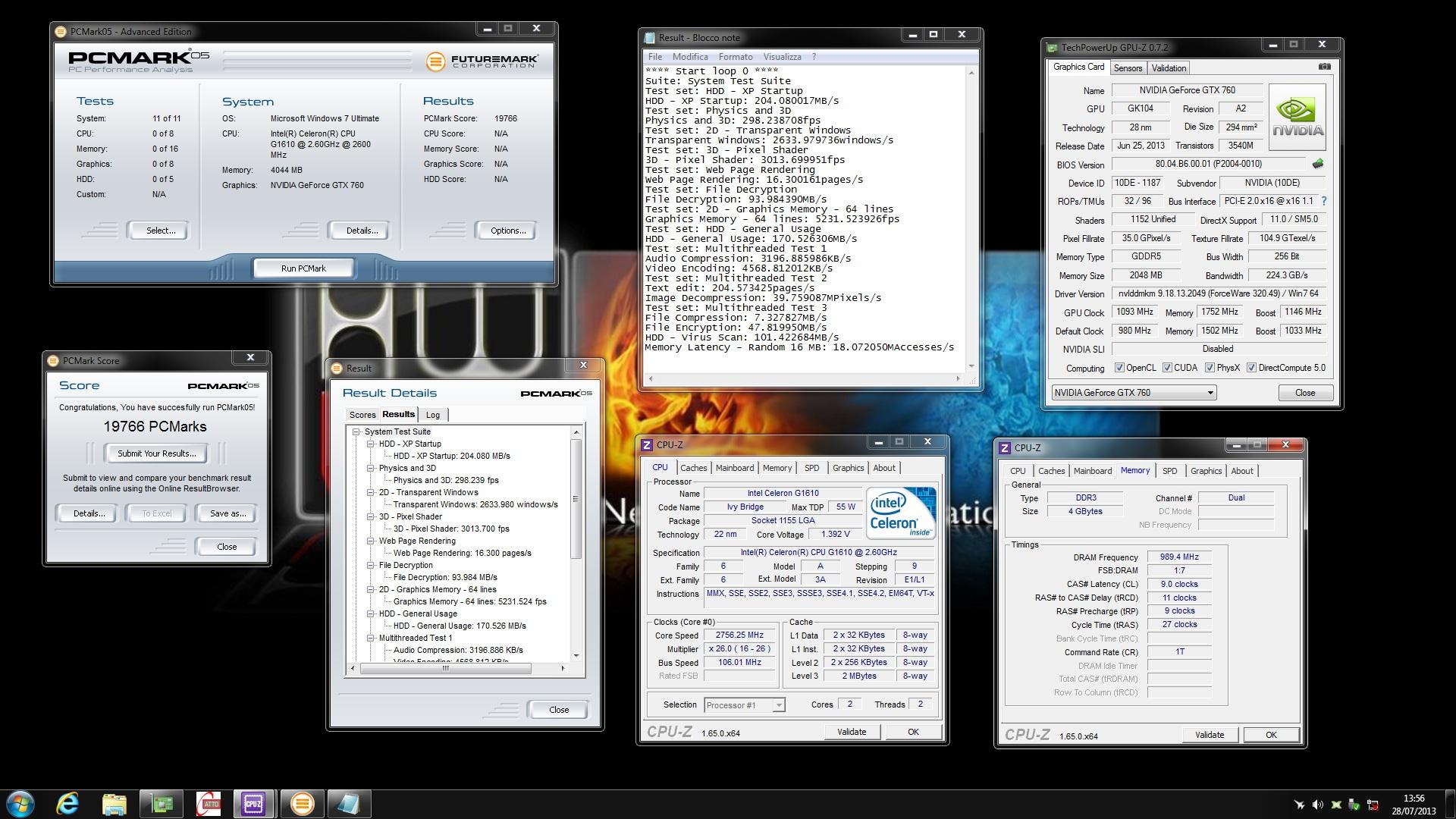Open the Processor #1 selection dropdown
1456x819 pixels.
pyautogui.click(x=744, y=705)
